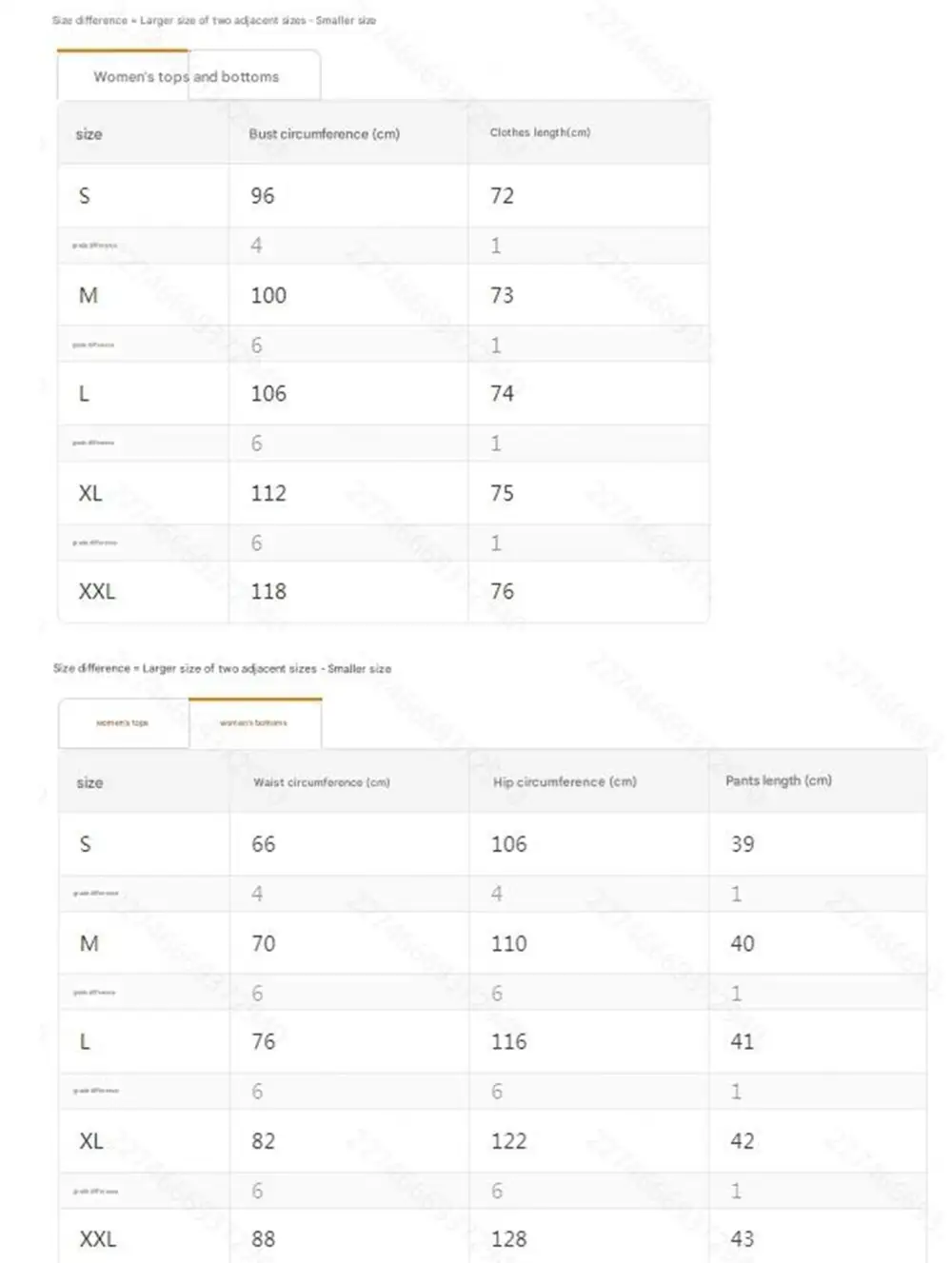The height and width of the screenshot is (1263, 952).
Task: Click the size header in the bottoms table
Action: 89,782
